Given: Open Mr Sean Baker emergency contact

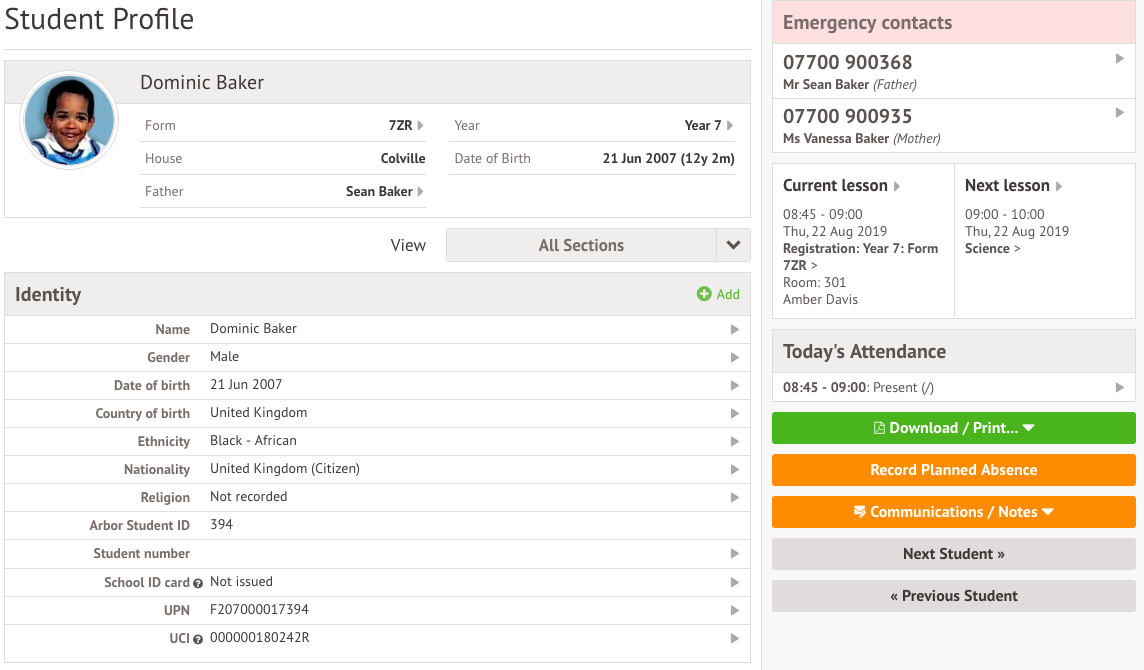Looking at the screenshot, I should tap(953, 72).
